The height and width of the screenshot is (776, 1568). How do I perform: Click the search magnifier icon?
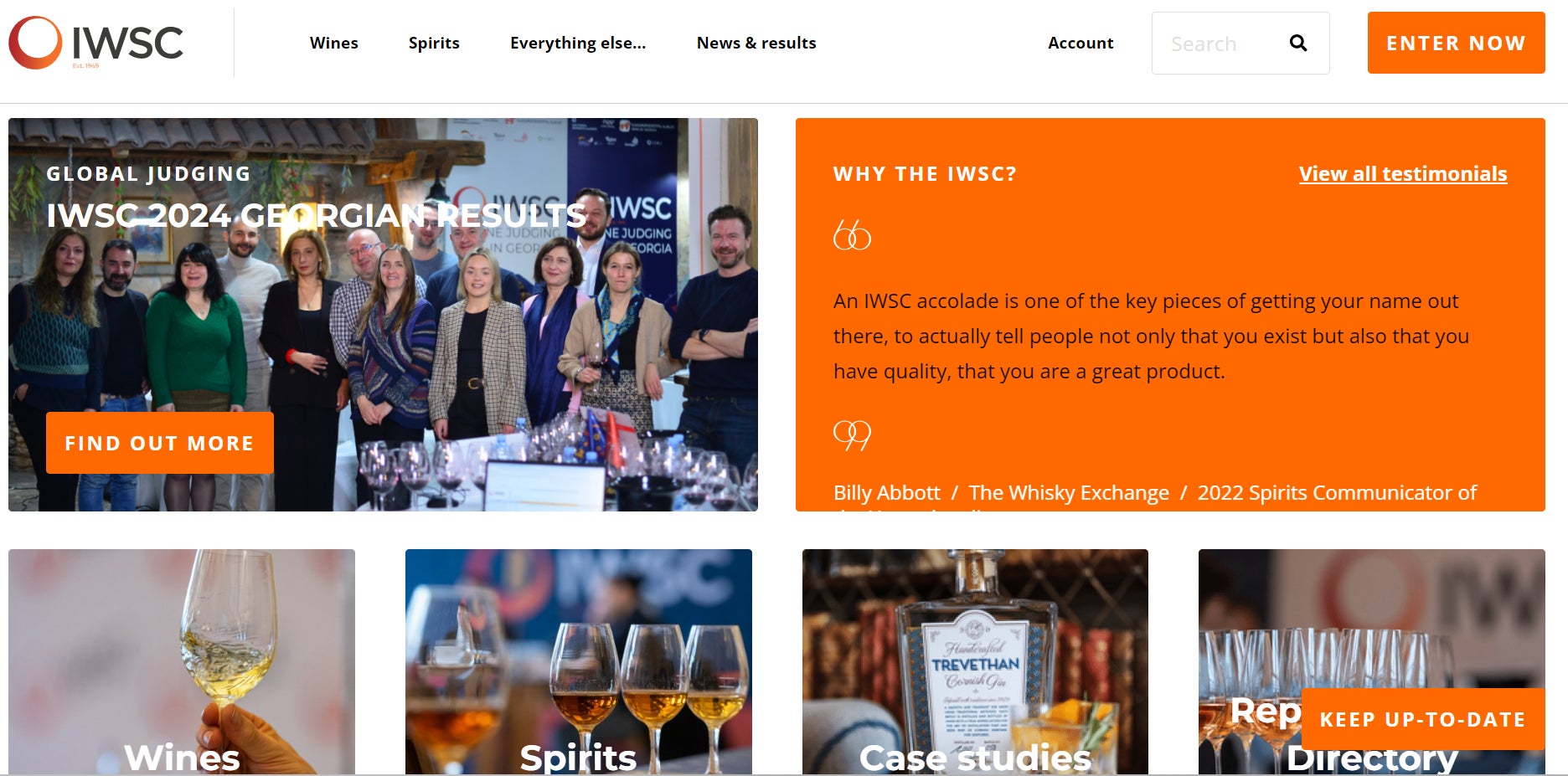click(x=1298, y=43)
